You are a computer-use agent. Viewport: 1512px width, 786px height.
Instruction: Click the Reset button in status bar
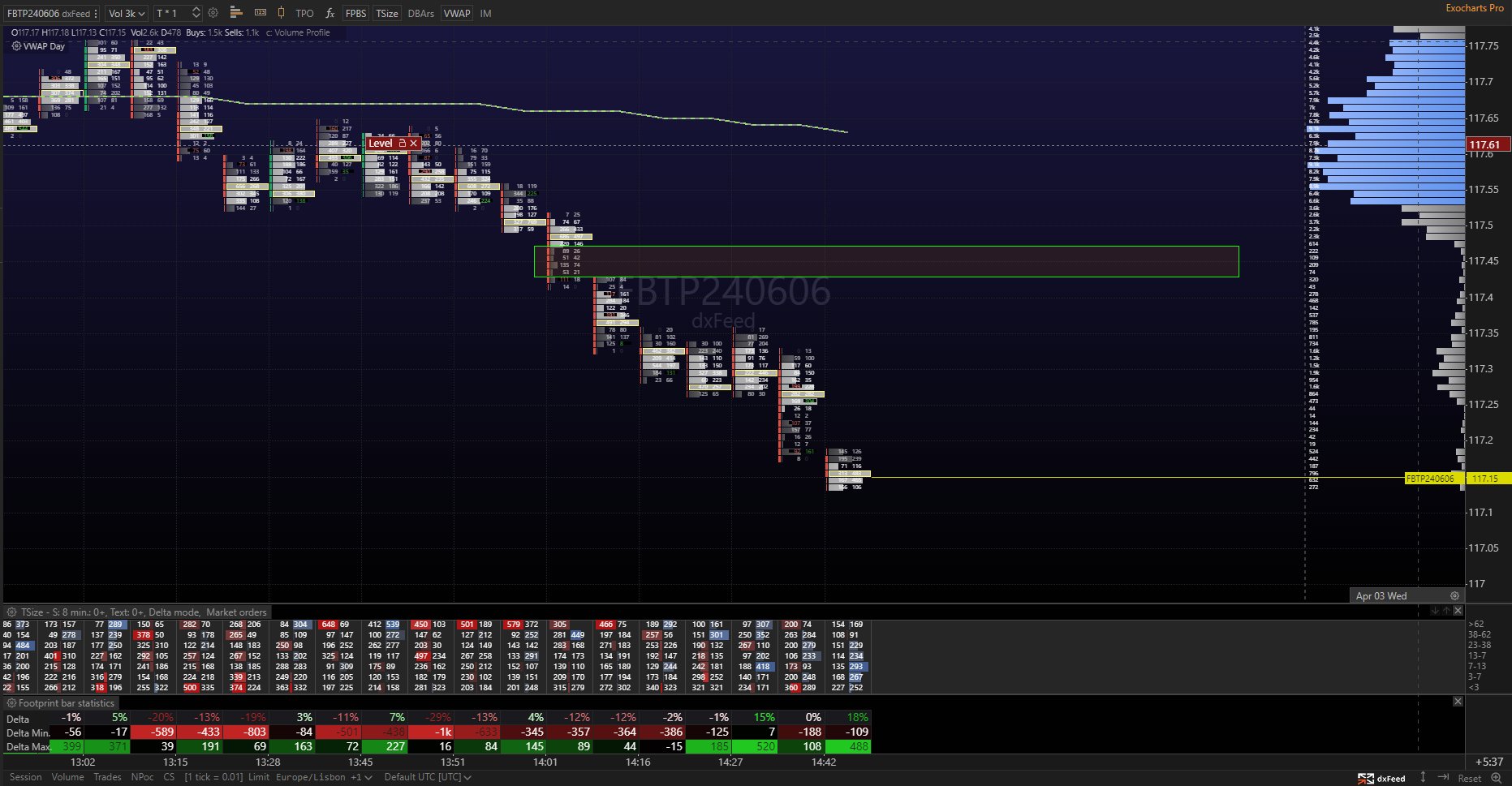(x=1469, y=778)
